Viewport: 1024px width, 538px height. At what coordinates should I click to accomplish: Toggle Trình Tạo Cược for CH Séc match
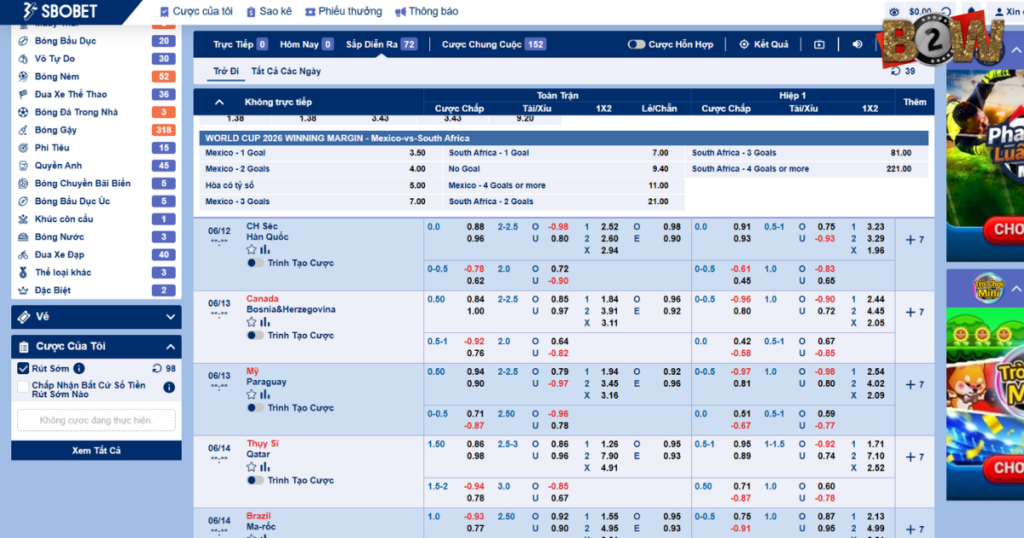(x=255, y=263)
